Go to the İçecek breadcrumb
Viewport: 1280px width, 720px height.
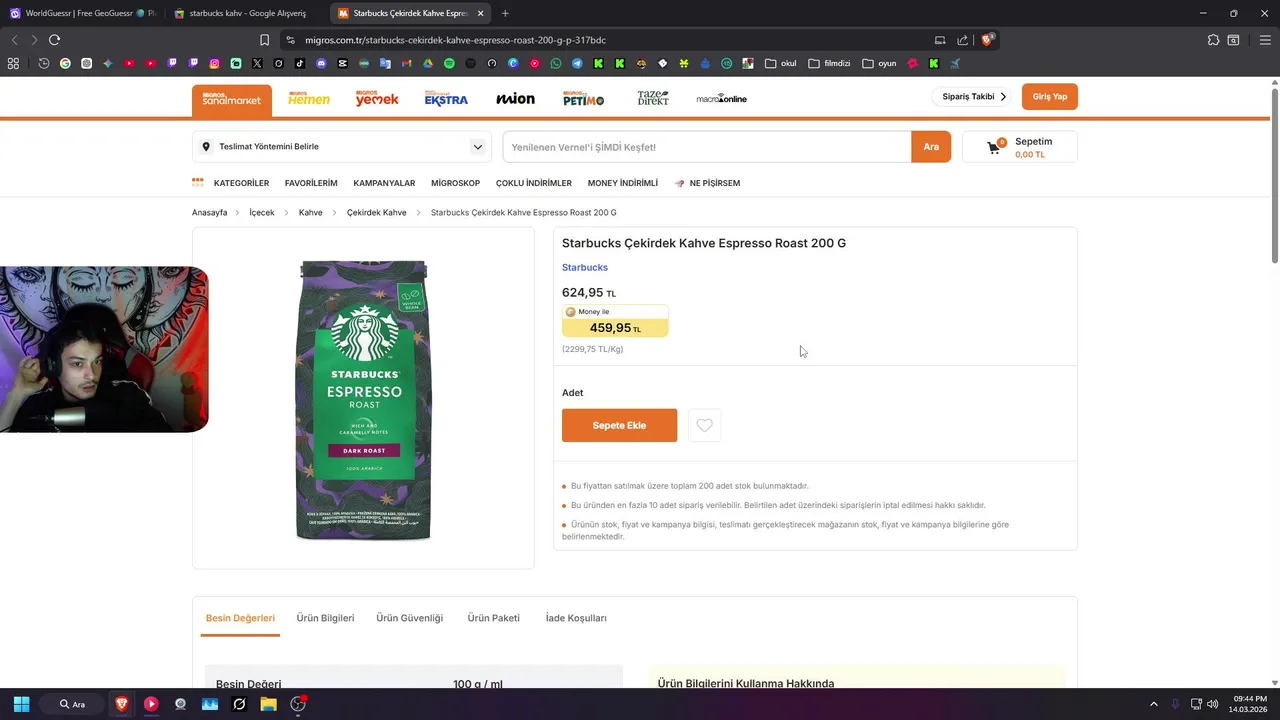(262, 213)
